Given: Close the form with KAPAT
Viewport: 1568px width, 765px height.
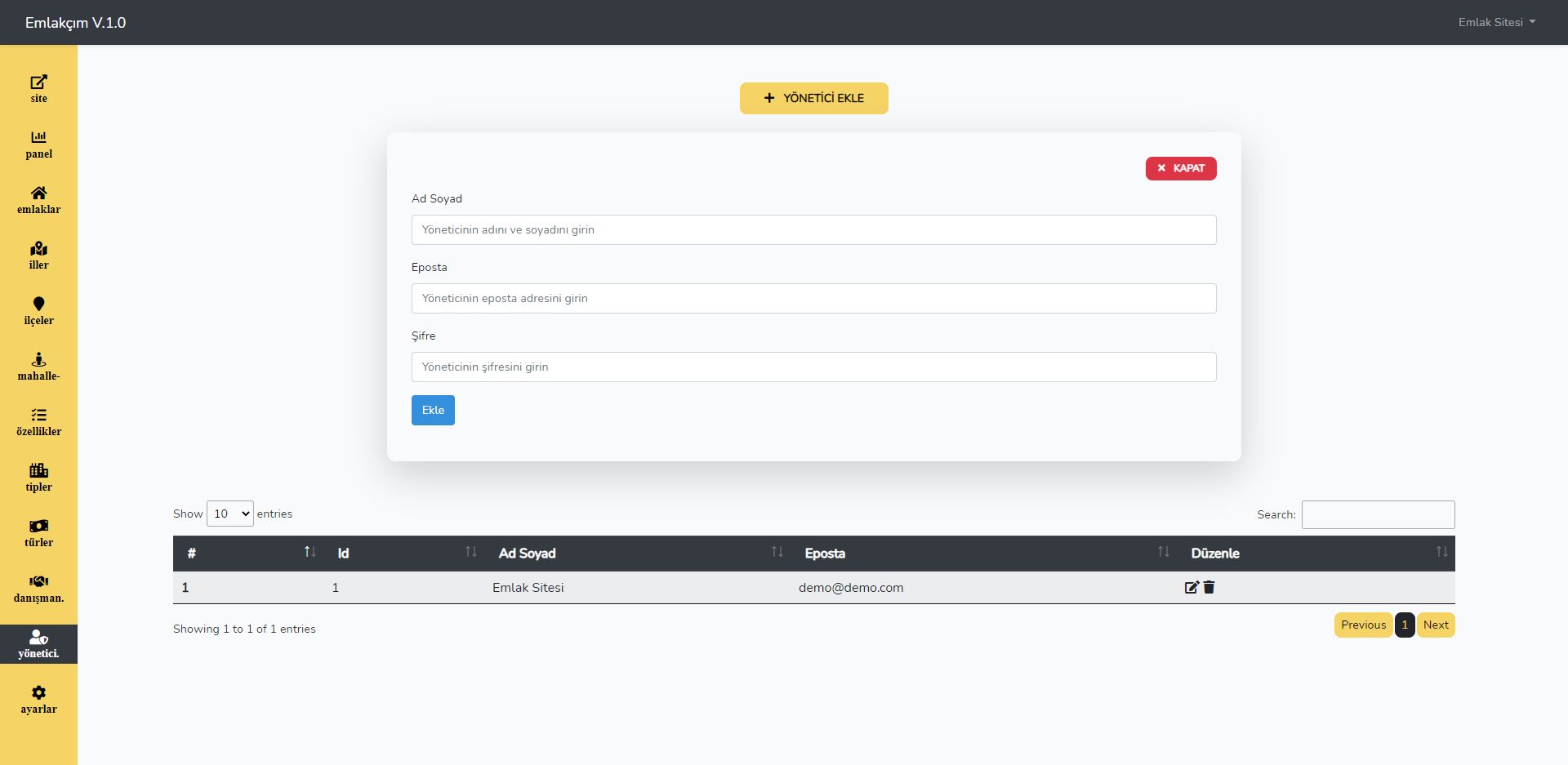Looking at the screenshot, I should coord(1181,168).
